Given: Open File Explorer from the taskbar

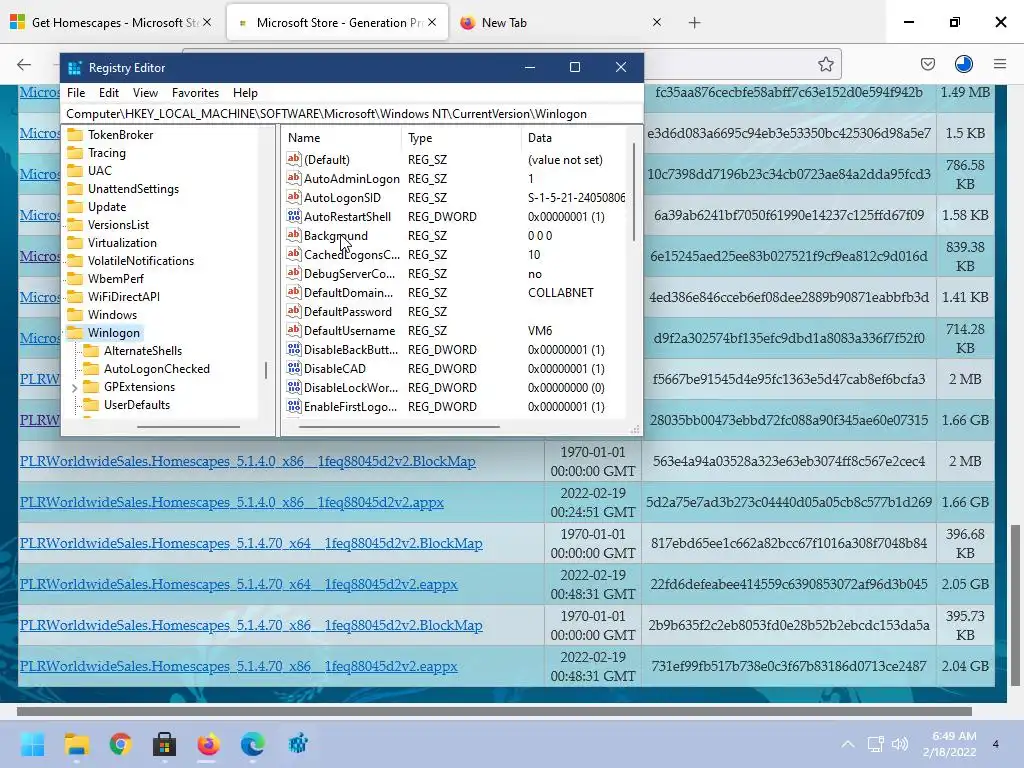Looking at the screenshot, I should tap(76, 744).
